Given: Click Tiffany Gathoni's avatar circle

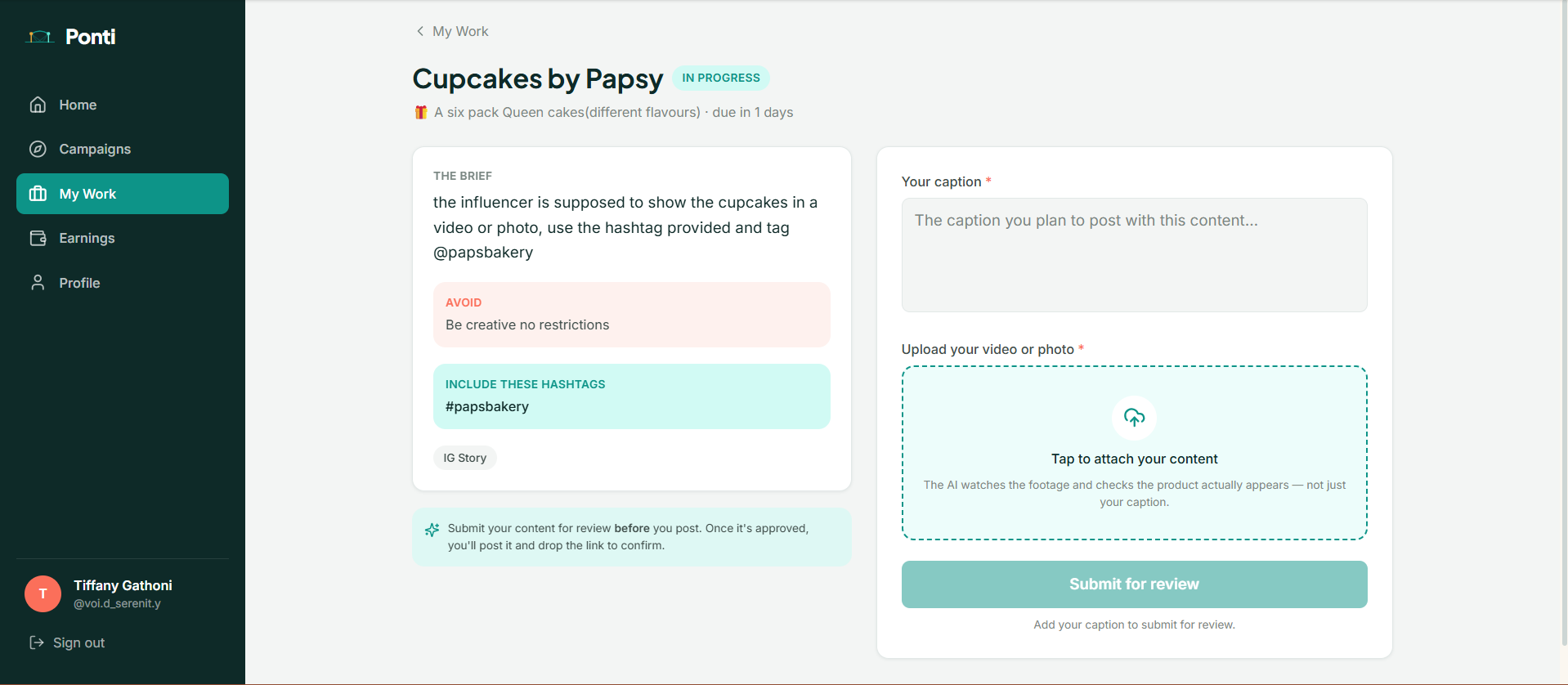Looking at the screenshot, I should [x=43, y=594].
